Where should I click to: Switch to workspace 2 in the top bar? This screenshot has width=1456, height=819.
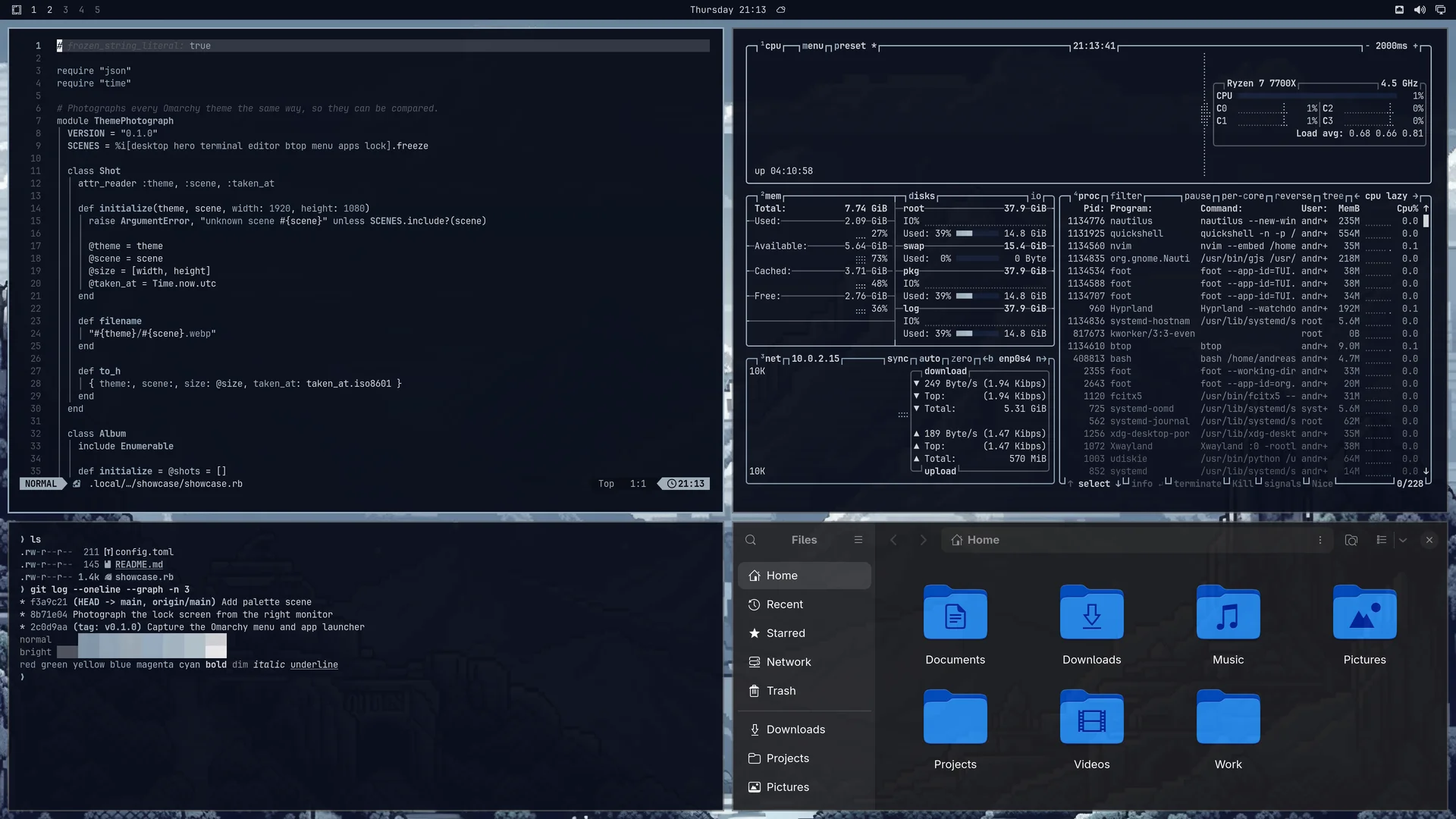(49, 10)
